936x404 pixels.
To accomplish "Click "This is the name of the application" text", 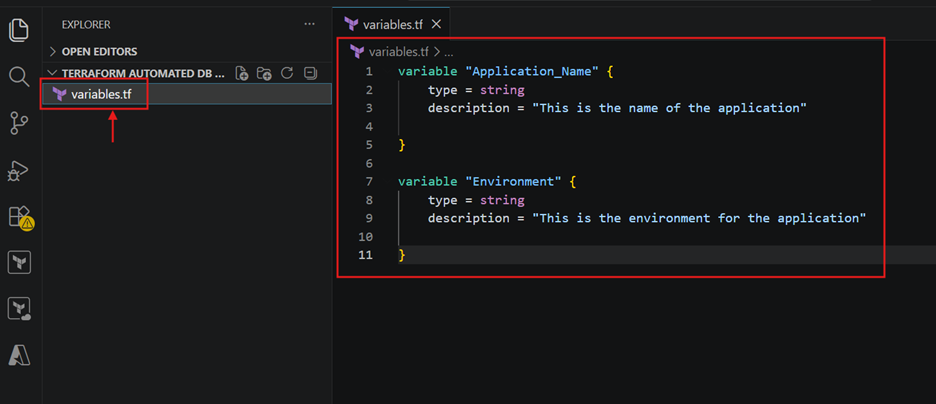I will point(669,108).
